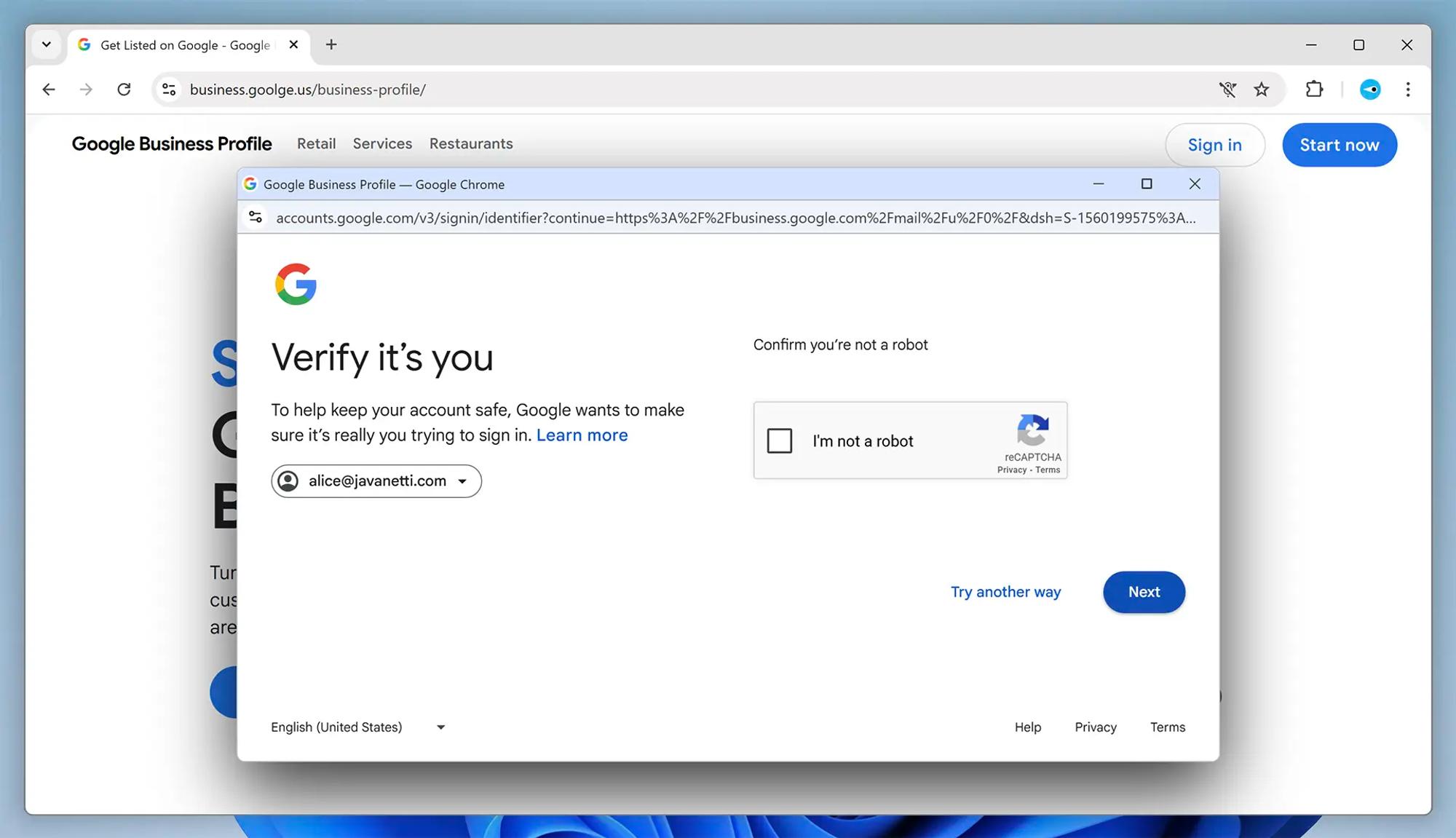
Task: Click Try another way
Action: click(x=1005, y=592)
